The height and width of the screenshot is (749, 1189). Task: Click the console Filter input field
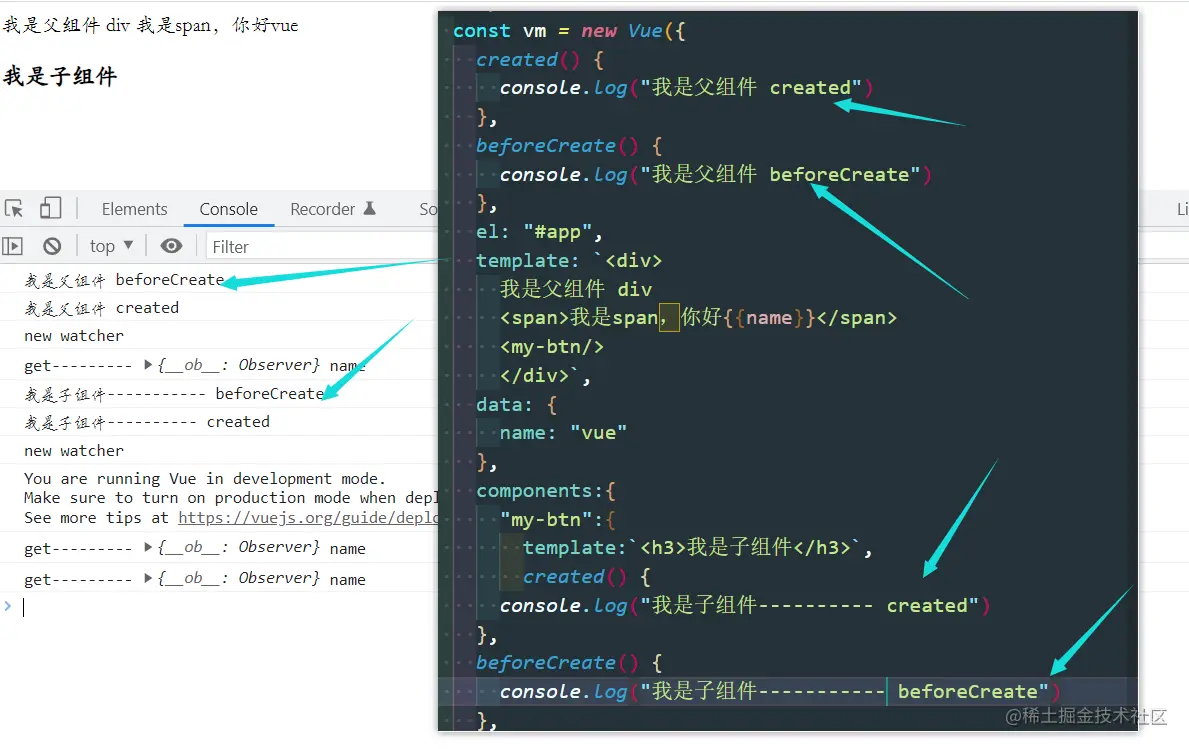pyautogui.click(x=322, y=246)
